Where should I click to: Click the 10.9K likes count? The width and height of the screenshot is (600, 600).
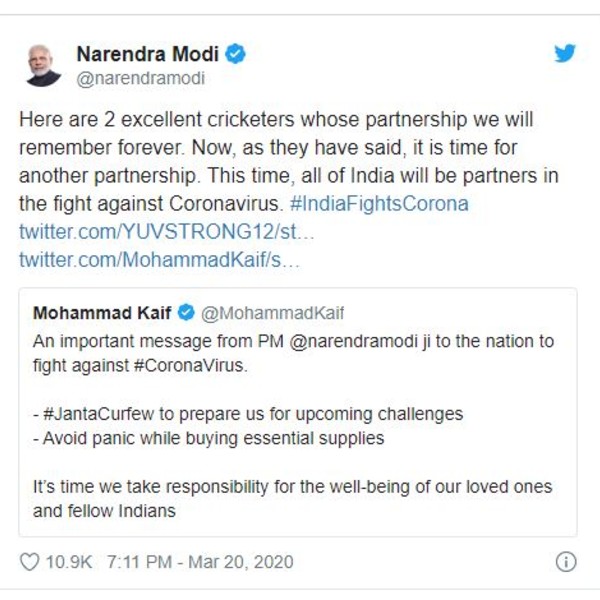[69, 561]
